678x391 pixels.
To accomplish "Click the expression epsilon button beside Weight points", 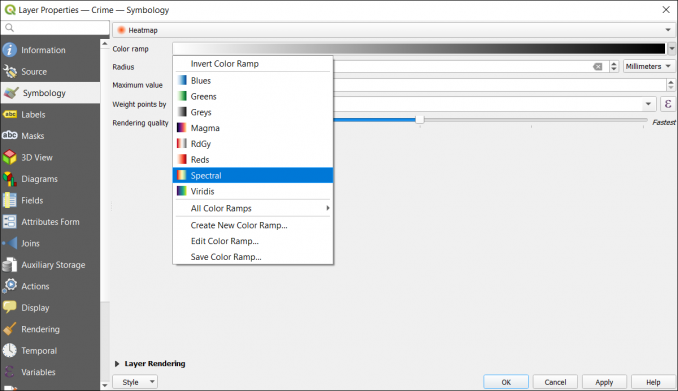I will (668, 104).
